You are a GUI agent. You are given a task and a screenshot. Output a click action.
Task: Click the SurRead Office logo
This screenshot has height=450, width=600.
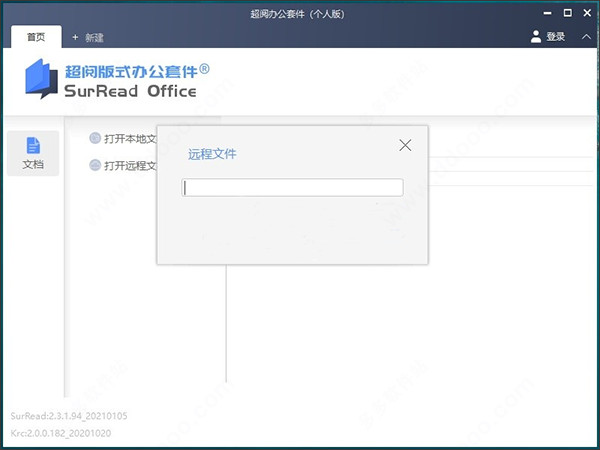41,79
